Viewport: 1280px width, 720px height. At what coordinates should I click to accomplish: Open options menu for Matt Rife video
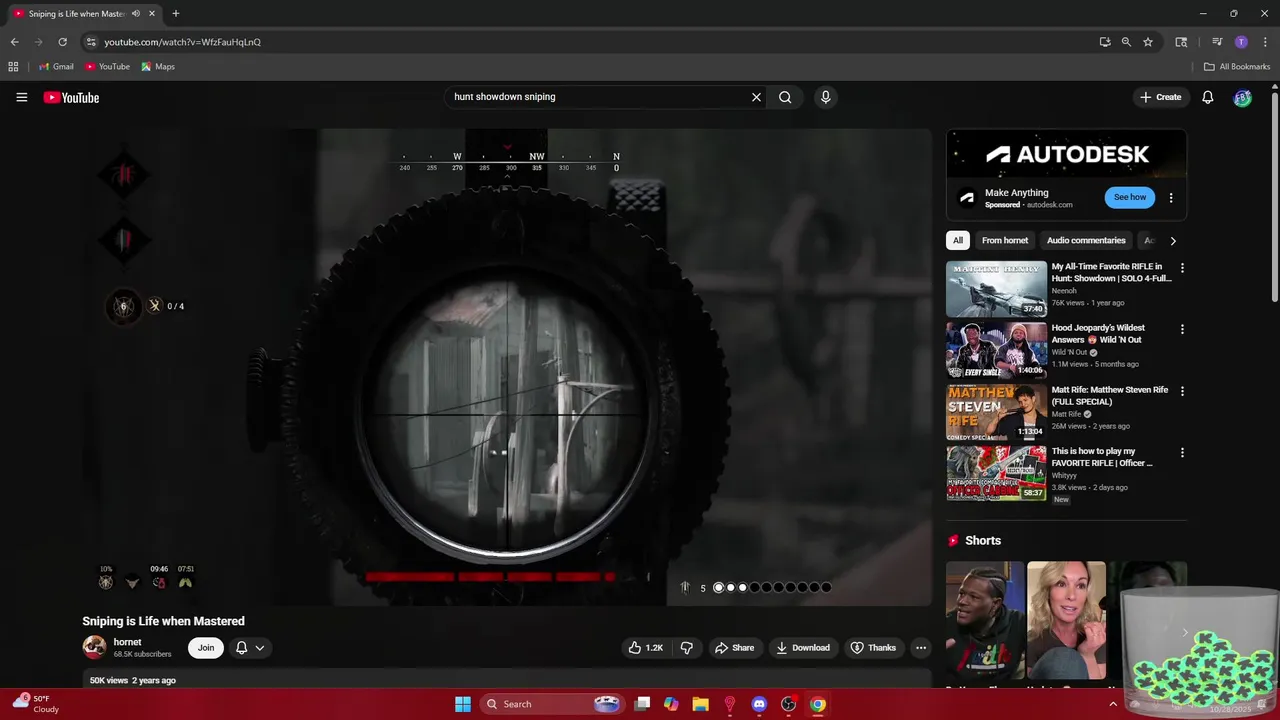[x=1182, y=391]
